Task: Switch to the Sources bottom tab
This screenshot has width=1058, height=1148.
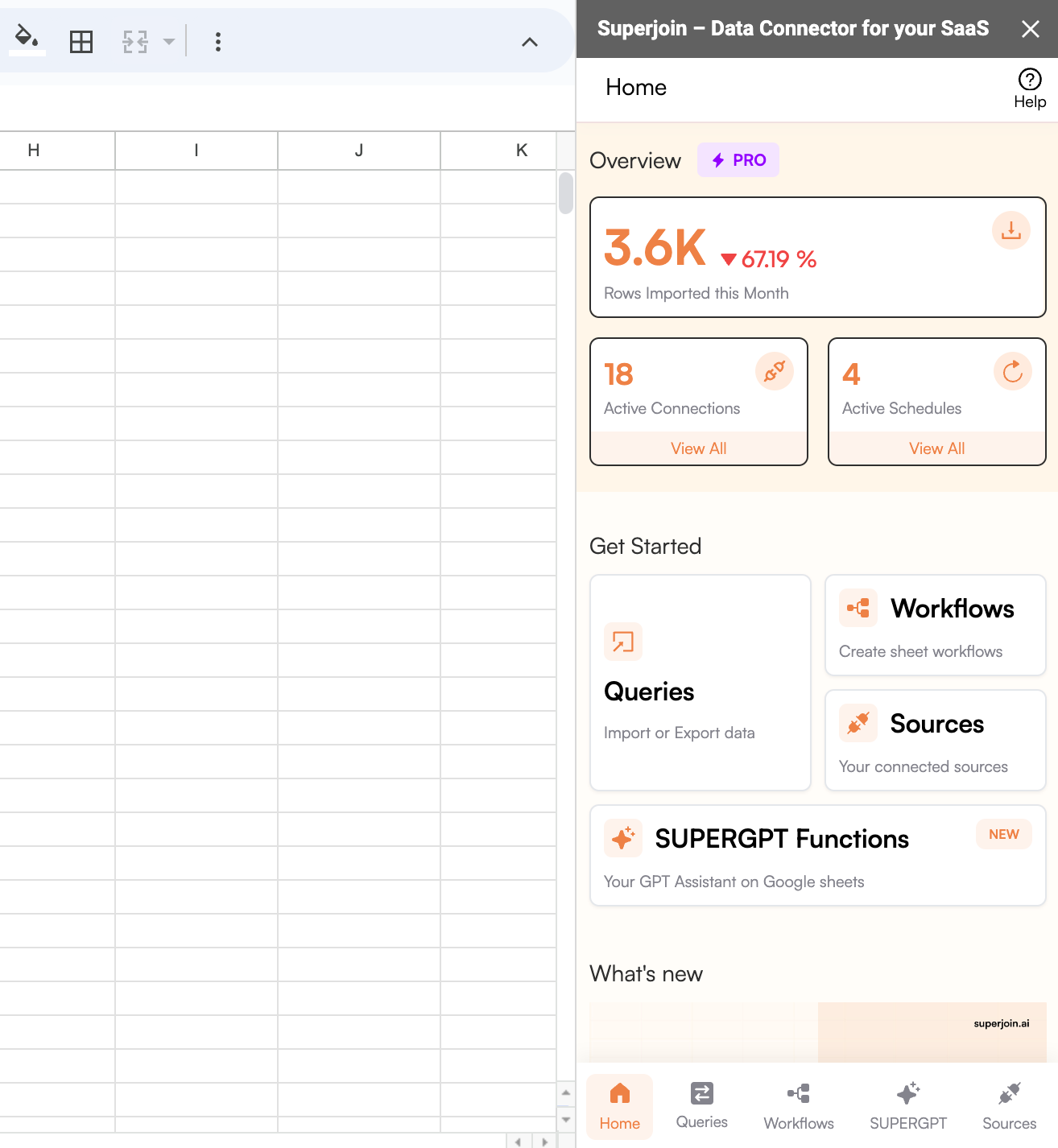Action: point(1010,1107)
